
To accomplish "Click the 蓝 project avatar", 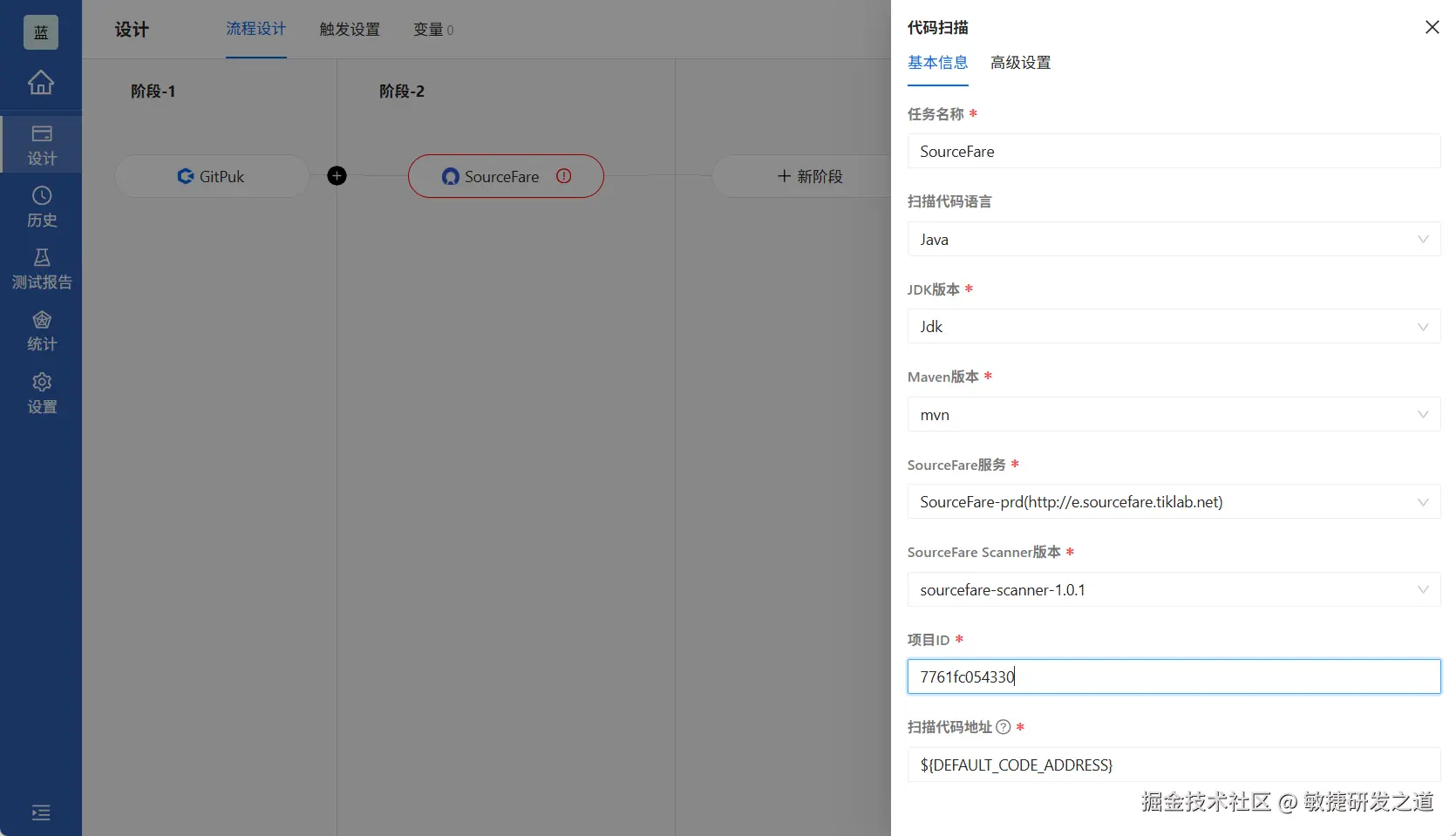I will click(41, 32).
